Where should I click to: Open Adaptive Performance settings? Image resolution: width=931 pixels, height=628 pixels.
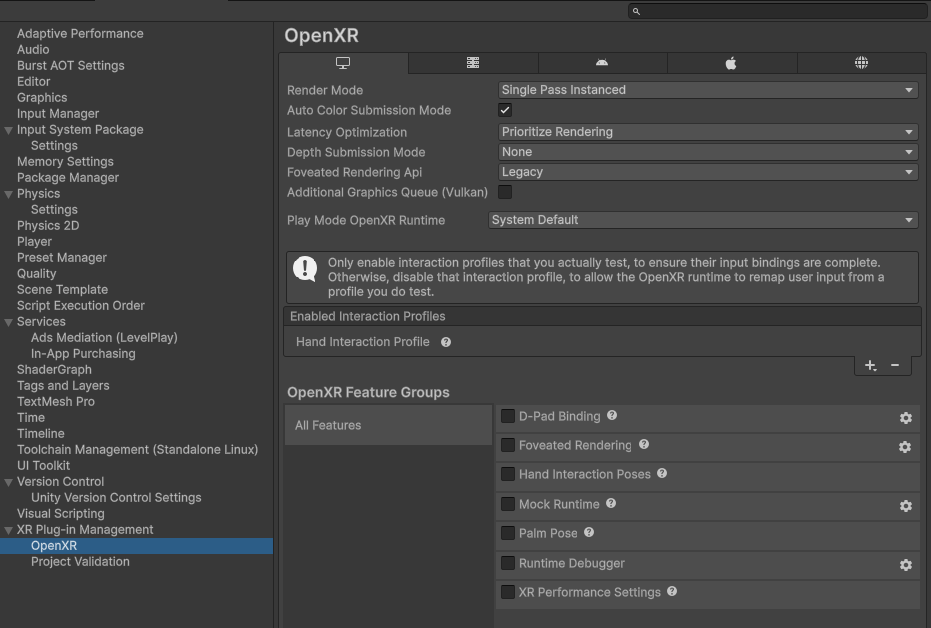coord(80,34)
